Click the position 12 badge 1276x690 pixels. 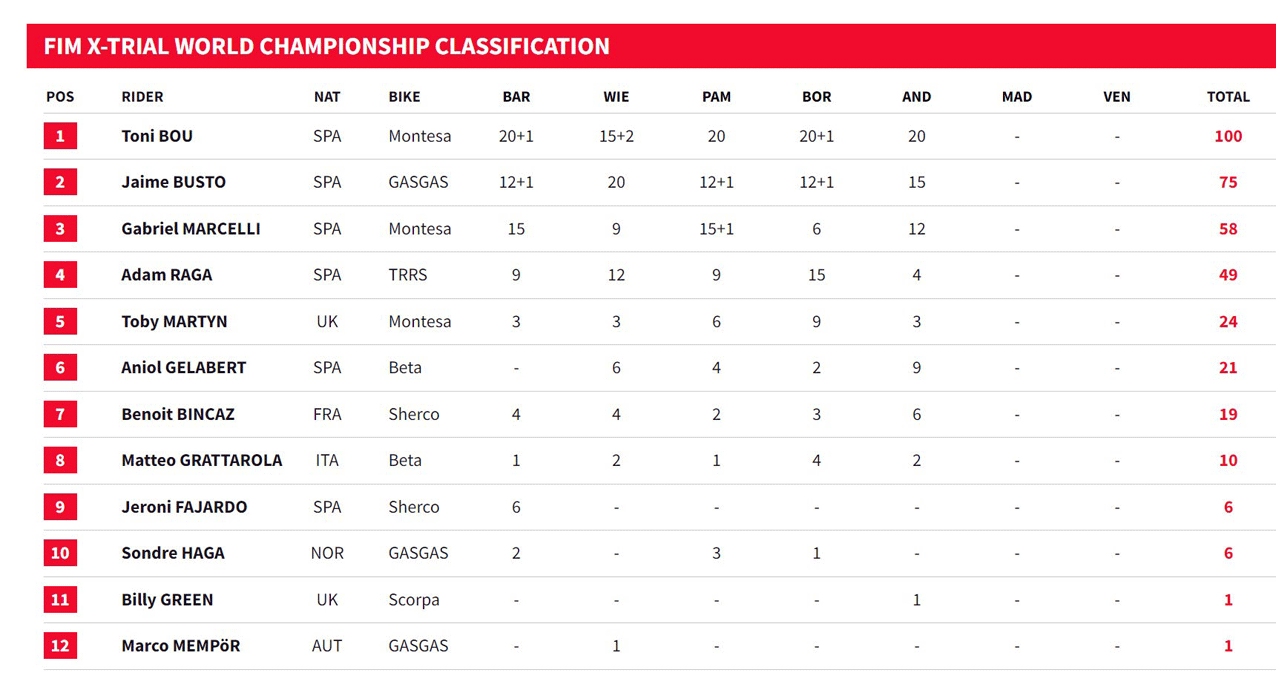(x=60, y=645)
